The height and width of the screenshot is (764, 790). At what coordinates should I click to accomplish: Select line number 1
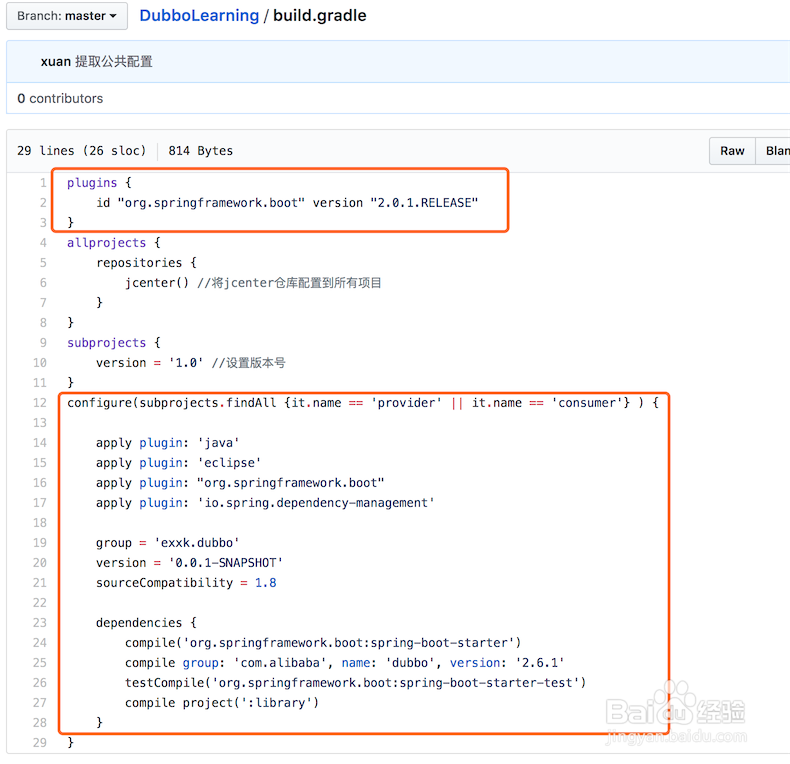point(43,183)
